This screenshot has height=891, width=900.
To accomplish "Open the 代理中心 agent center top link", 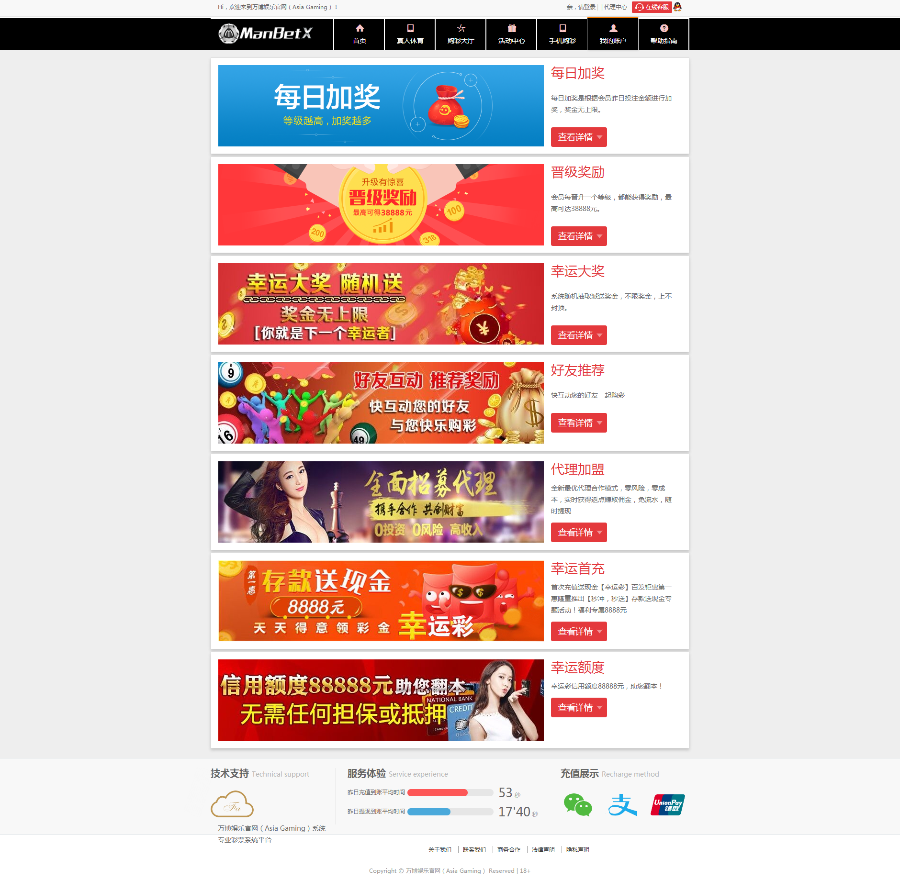I will coord(615,7).
